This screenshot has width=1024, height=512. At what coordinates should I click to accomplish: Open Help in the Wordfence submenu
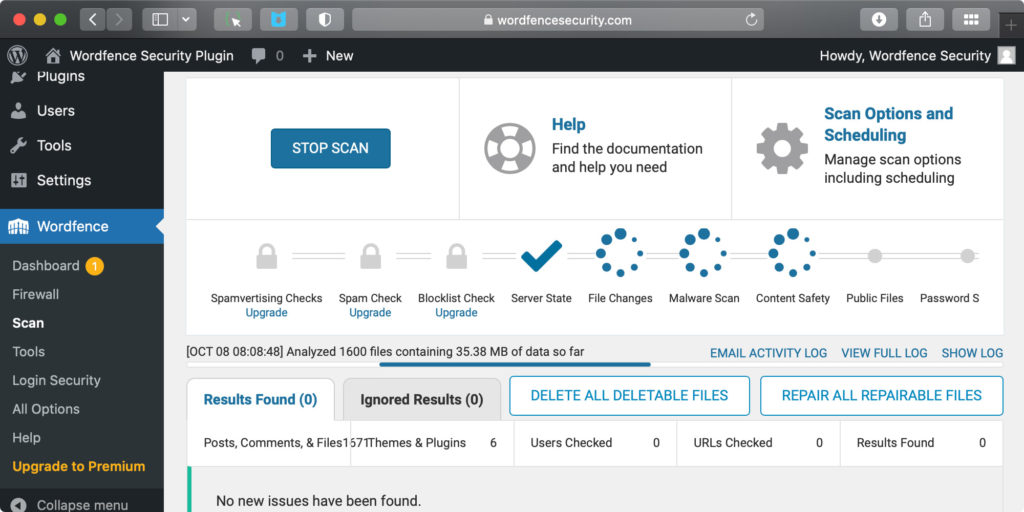[26, 438]
